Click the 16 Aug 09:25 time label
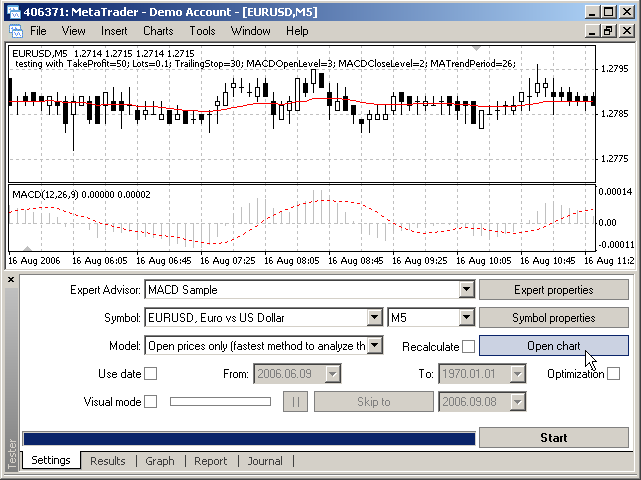The image size is (641, 480). click(419, 260)
